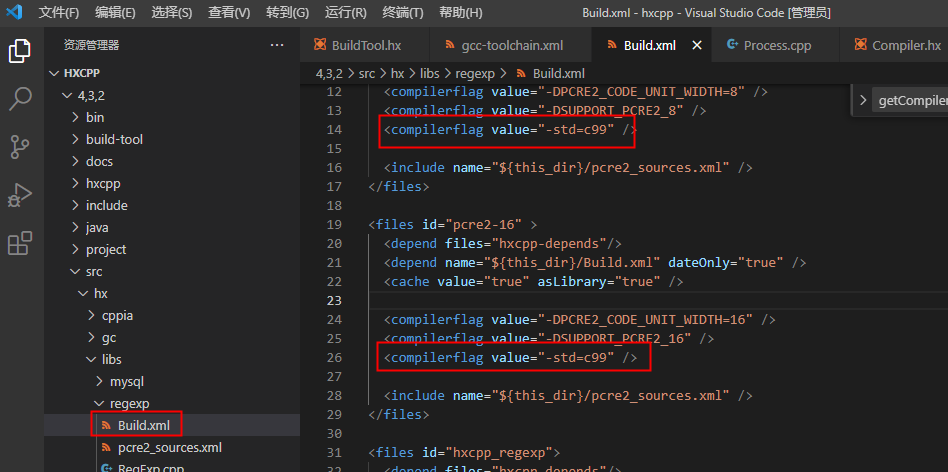This screenshot has height=472, width=948.
Task: Open the 终端(T) menu
Action: pyautogui.click(x=402, y=13)
